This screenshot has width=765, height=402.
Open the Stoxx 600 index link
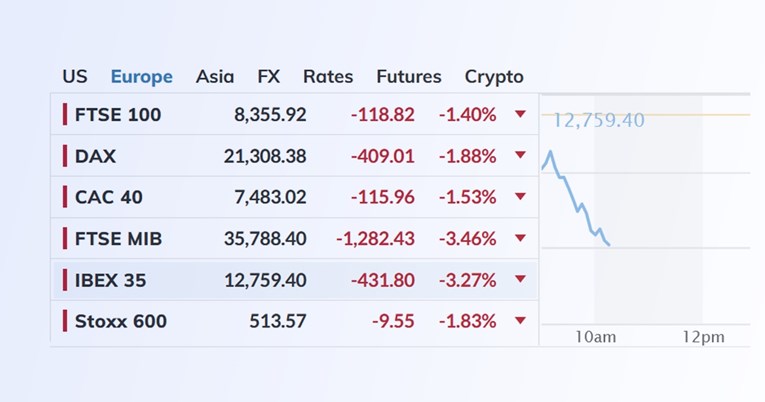[x=121, y=321]
